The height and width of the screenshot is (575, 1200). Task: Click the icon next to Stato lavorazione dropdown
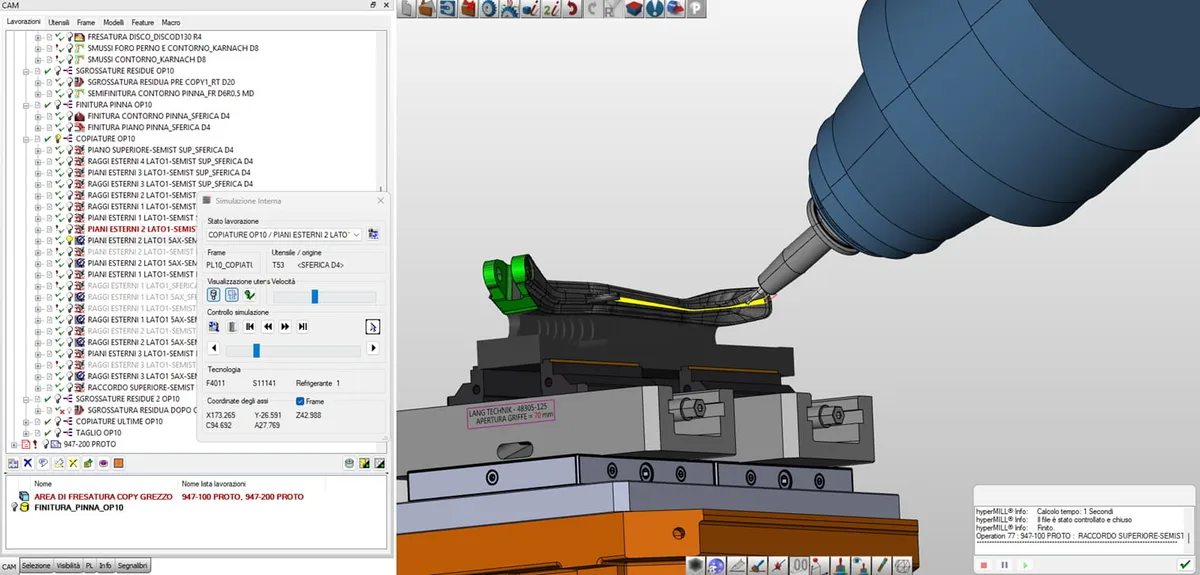coord(373,234)
